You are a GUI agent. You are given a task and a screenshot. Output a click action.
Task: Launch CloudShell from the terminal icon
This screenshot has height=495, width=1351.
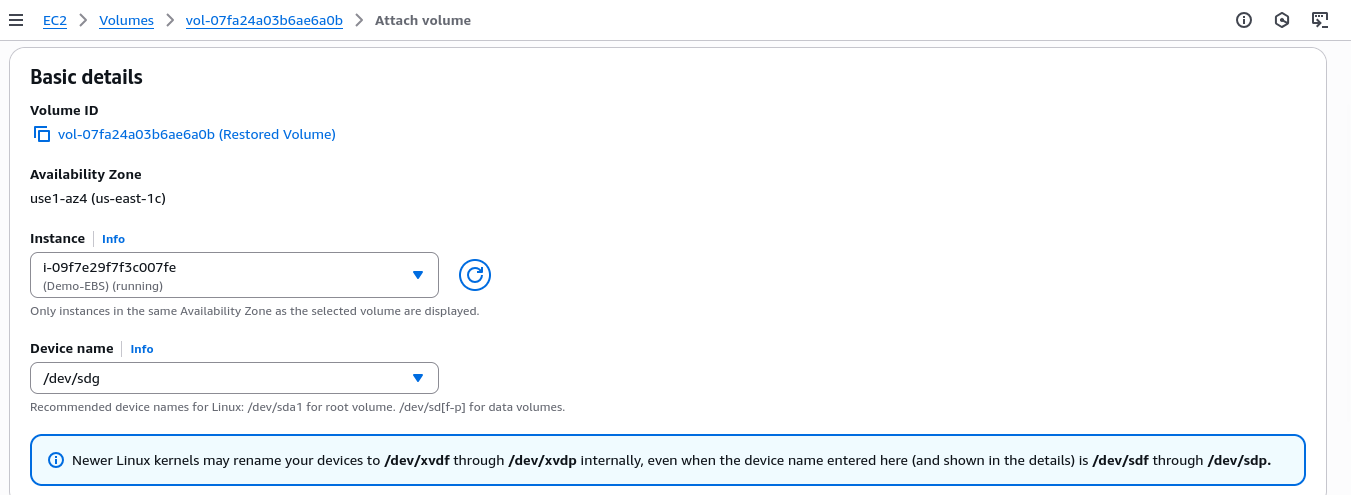[x=1320, y=20]
